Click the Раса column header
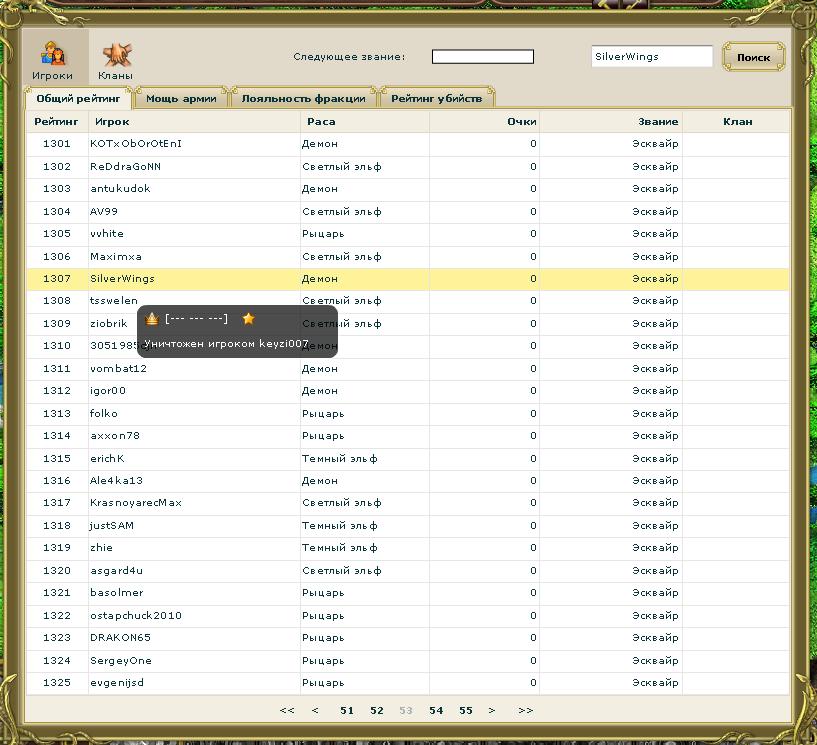The height and width of the screenshot is (745, 817). tap(319, 121)
